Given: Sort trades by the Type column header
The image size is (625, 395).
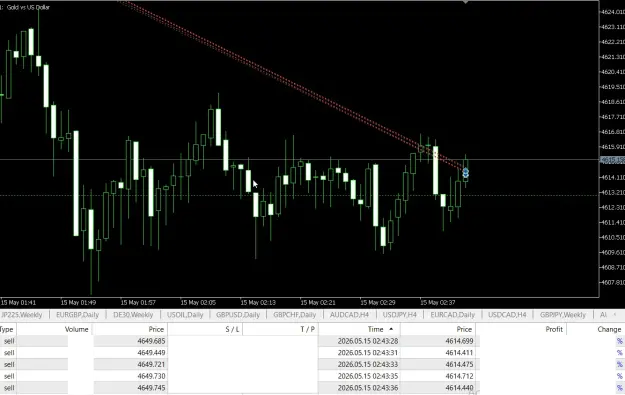Looking at the screenshot, I should pos(7,329).
